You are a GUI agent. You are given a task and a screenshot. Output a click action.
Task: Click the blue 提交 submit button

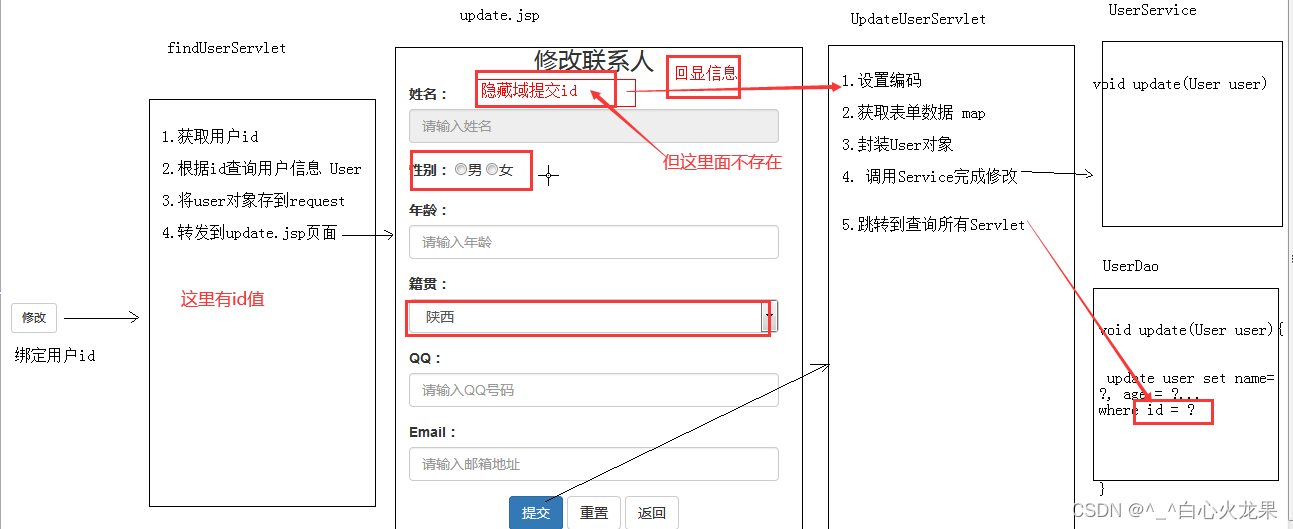pos(536,512)
